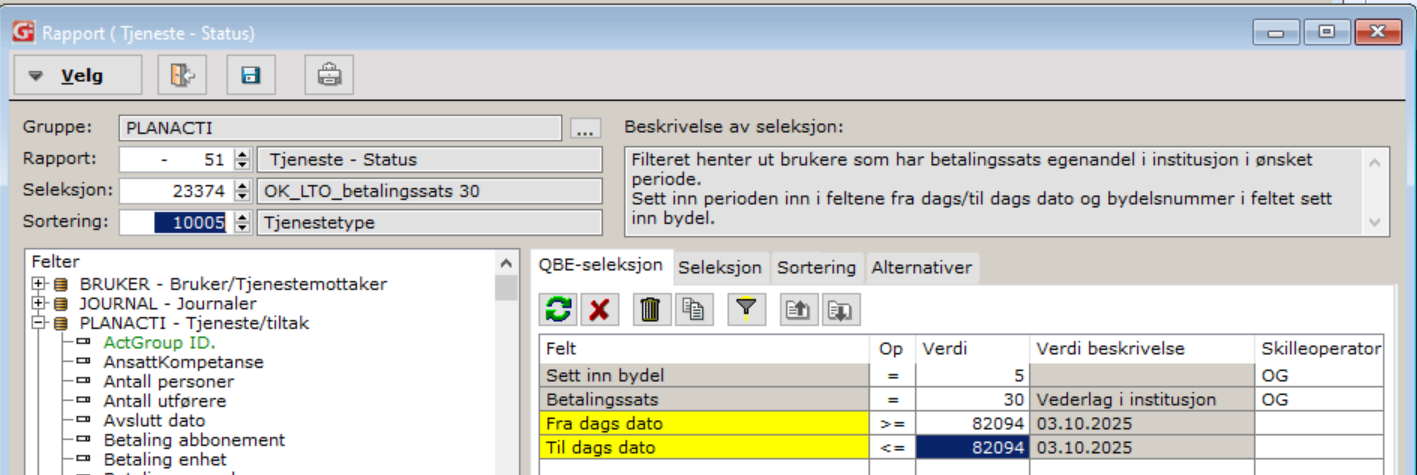Open the Velg dropdown menu
The width and height of the screenshot is (1417, 475).
66,75
